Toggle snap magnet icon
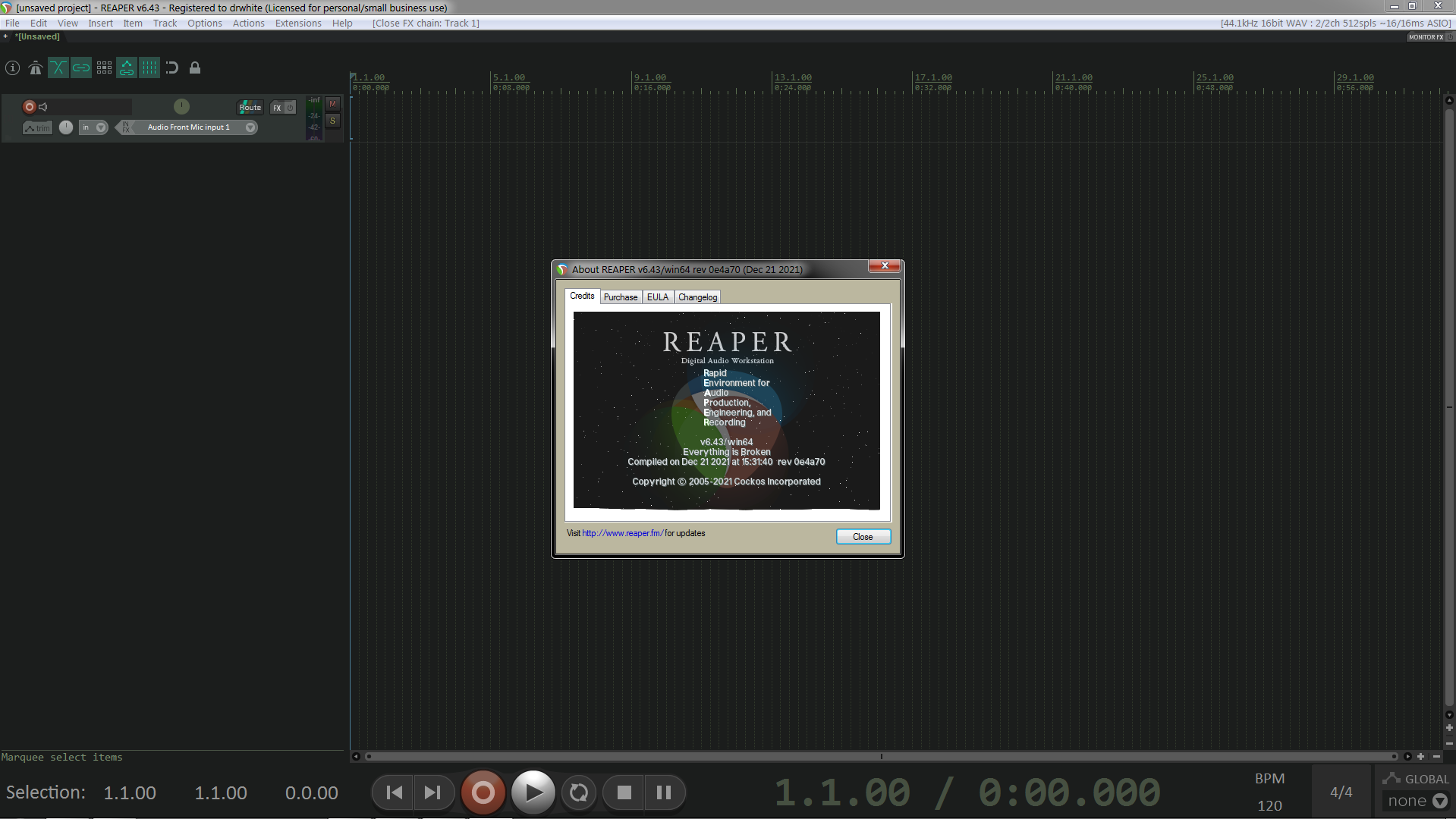The image size is (1456, 819). (172, 68)
